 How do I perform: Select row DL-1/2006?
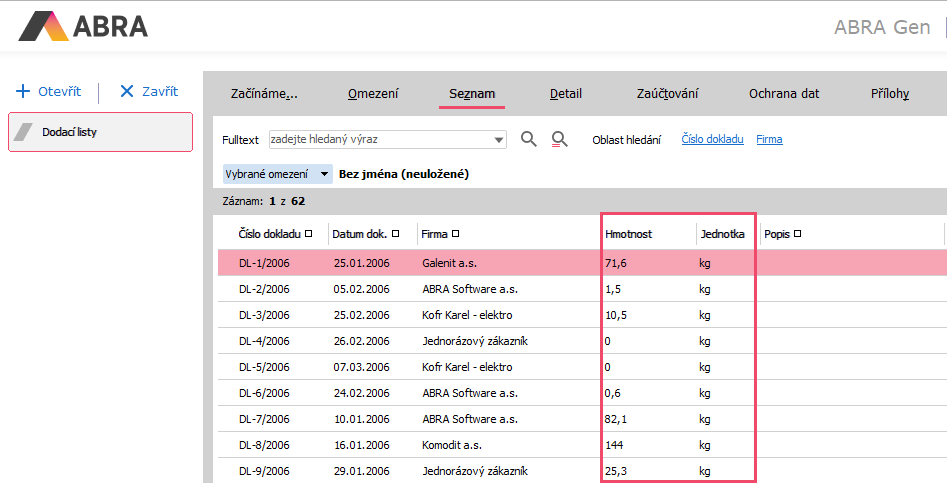point(582,263)
